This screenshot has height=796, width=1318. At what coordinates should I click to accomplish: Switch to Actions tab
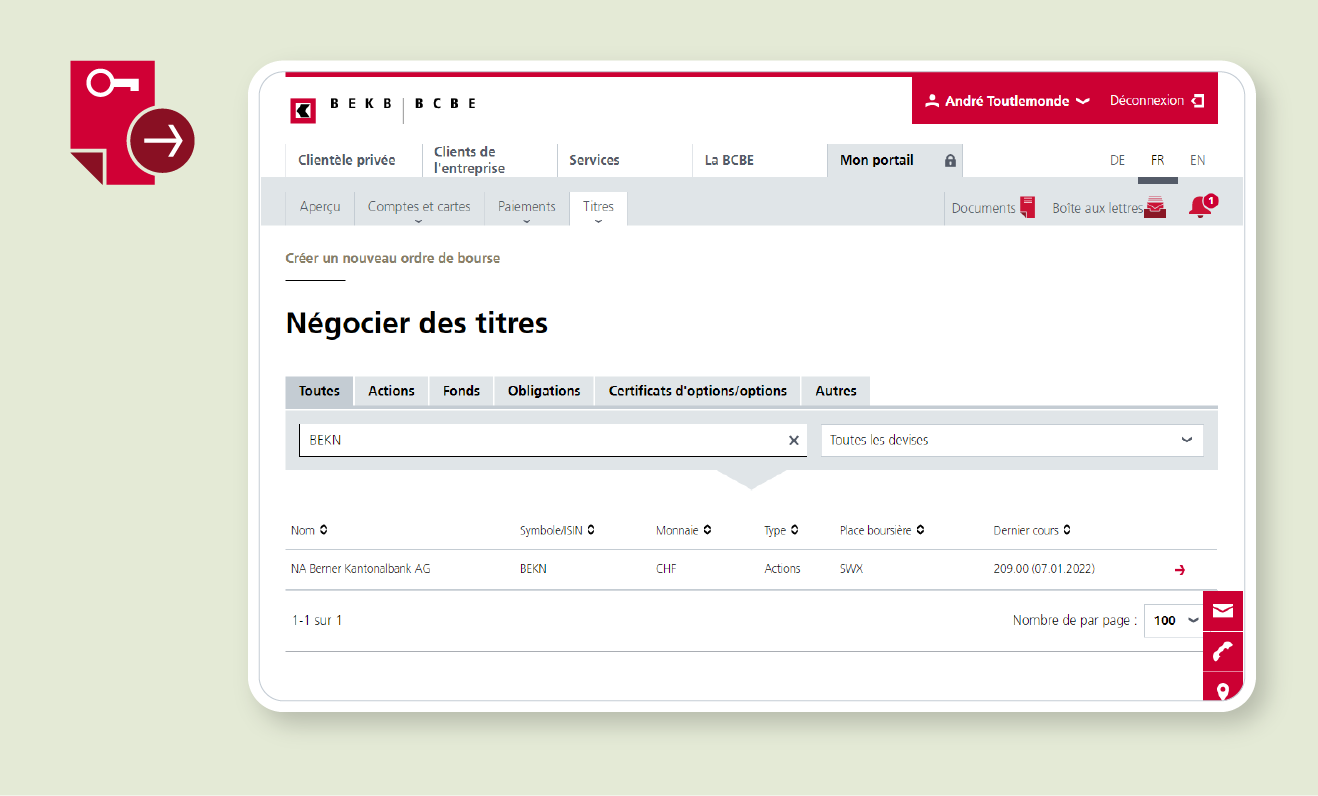point(391,391)
